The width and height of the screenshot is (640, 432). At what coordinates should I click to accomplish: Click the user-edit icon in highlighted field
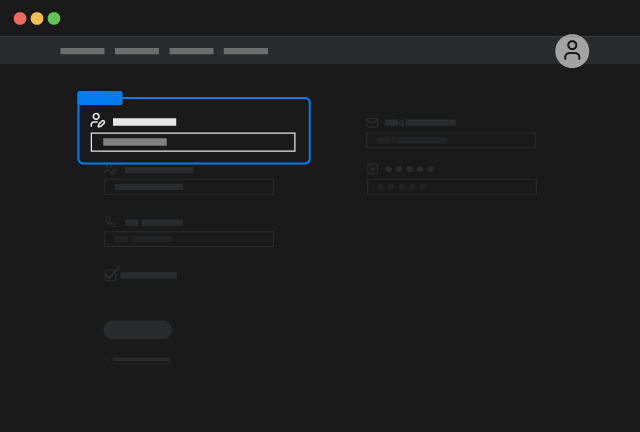[98, 121]
